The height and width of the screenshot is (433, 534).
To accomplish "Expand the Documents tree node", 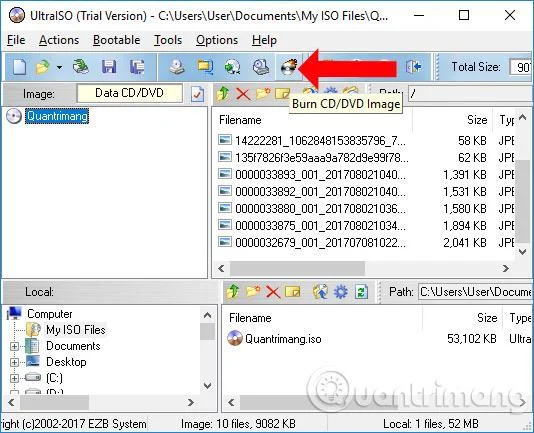I will (14, 346).
